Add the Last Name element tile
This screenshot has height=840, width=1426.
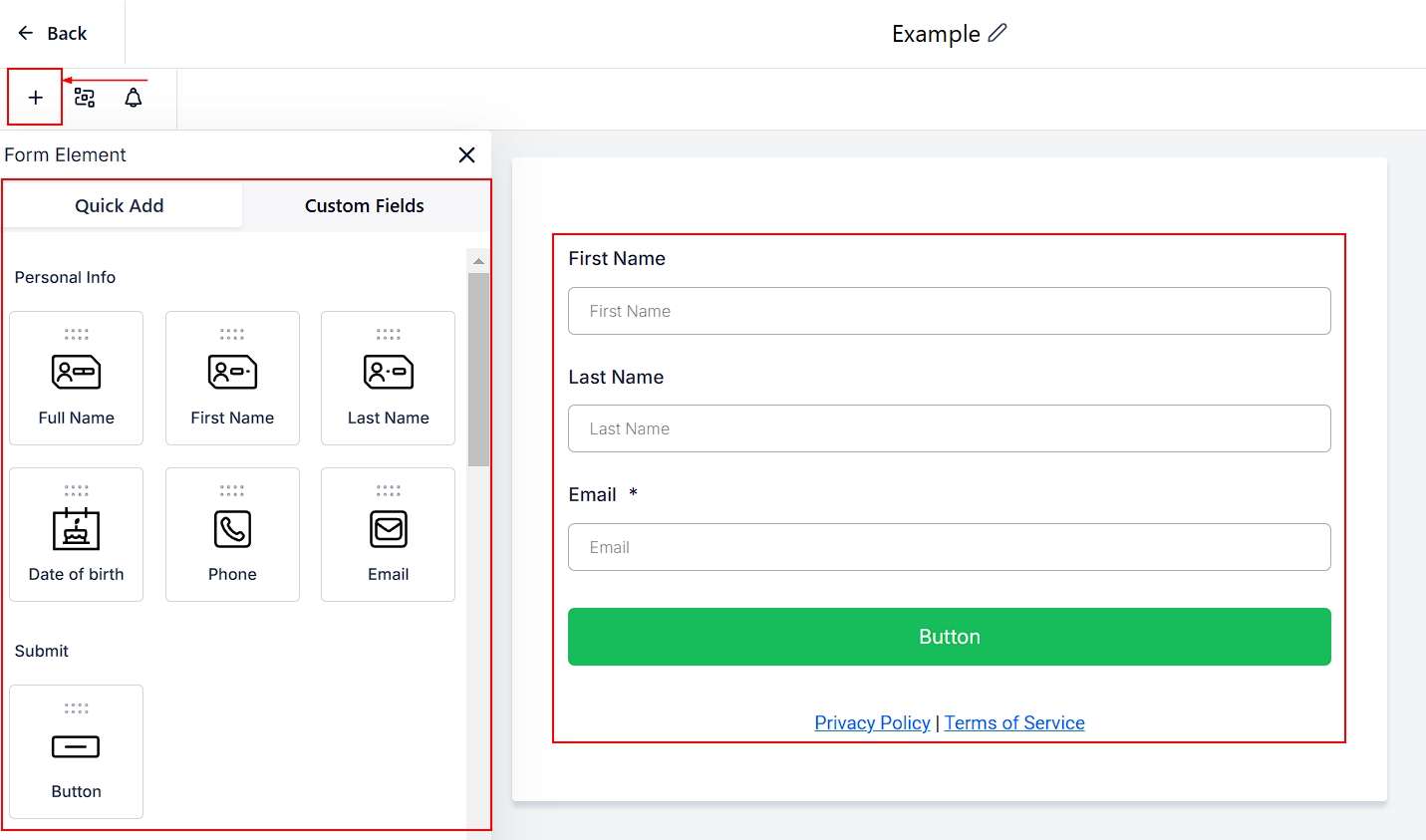[388, 378]
